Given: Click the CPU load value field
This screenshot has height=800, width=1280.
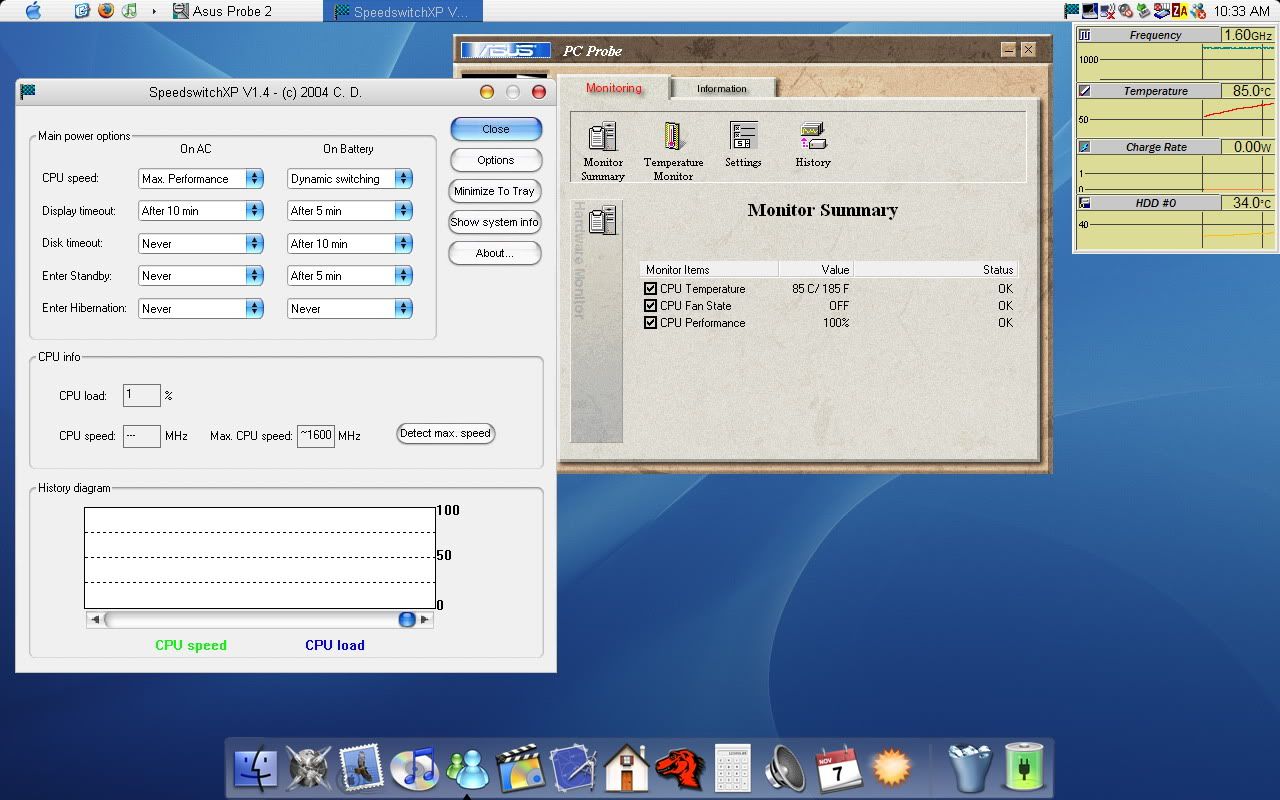Looking at the screenshot, I should pos(142,395).
